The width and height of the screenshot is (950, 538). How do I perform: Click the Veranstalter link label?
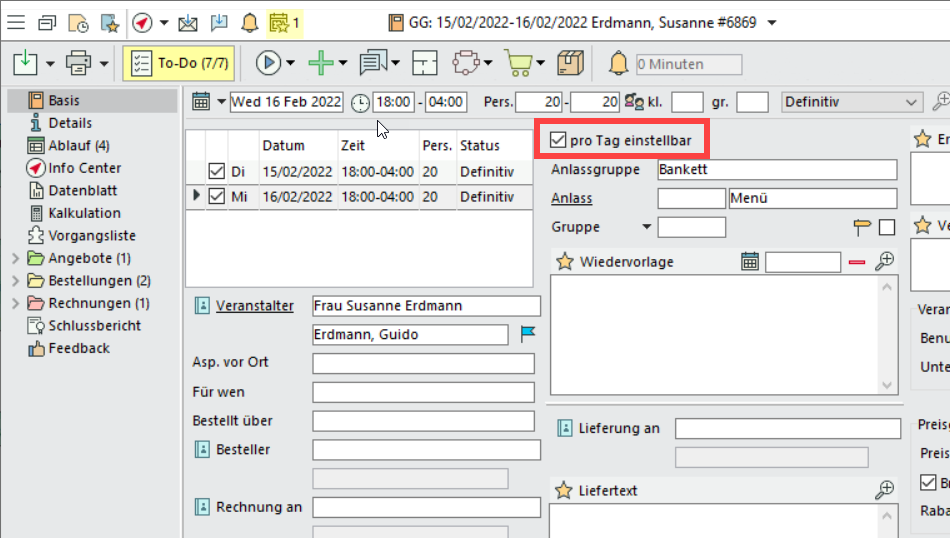coord(255,305)
